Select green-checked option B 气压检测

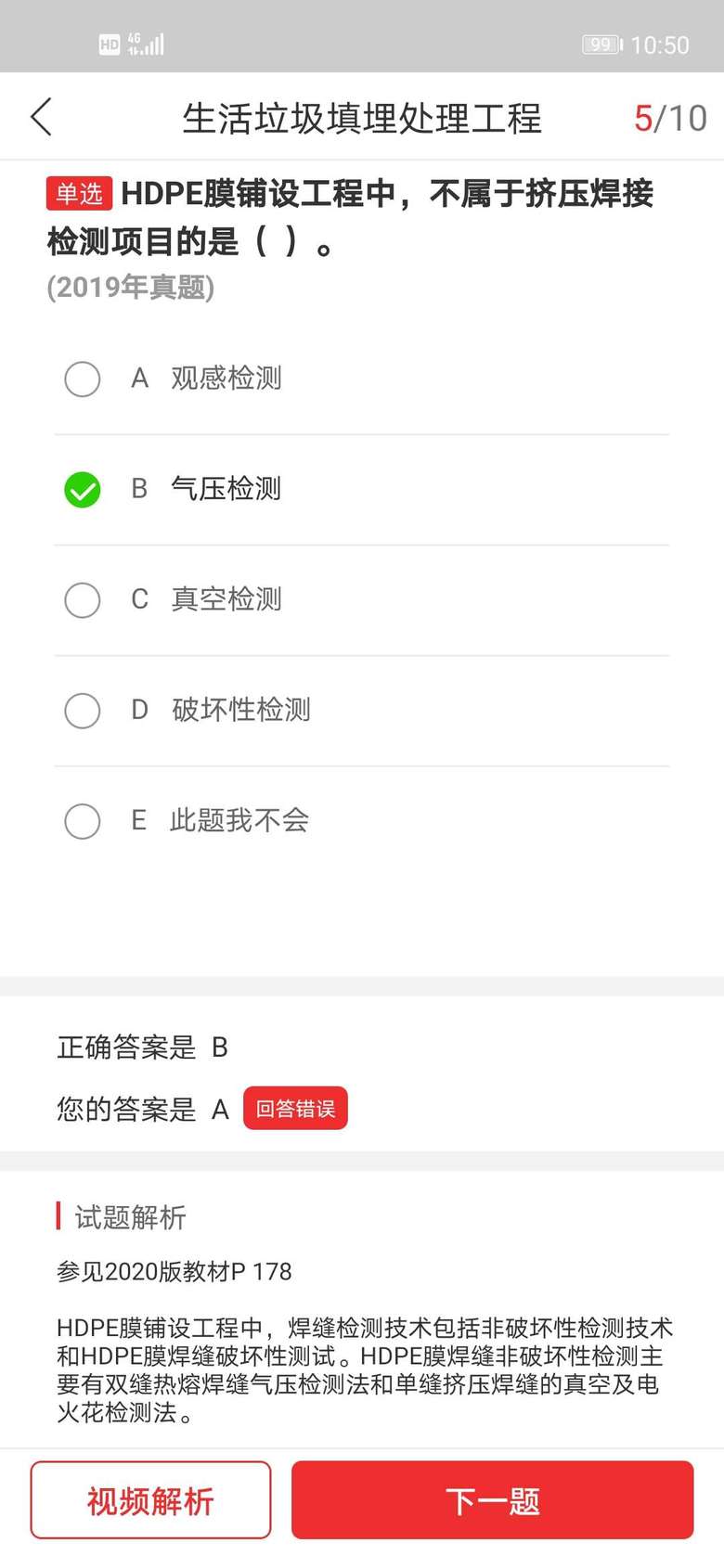(83, 489)
